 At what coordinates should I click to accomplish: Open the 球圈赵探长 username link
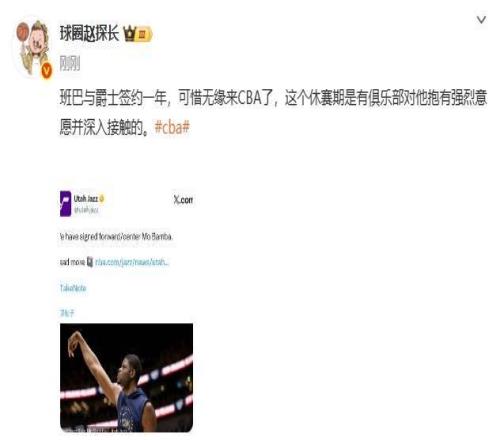coord(89,34)
